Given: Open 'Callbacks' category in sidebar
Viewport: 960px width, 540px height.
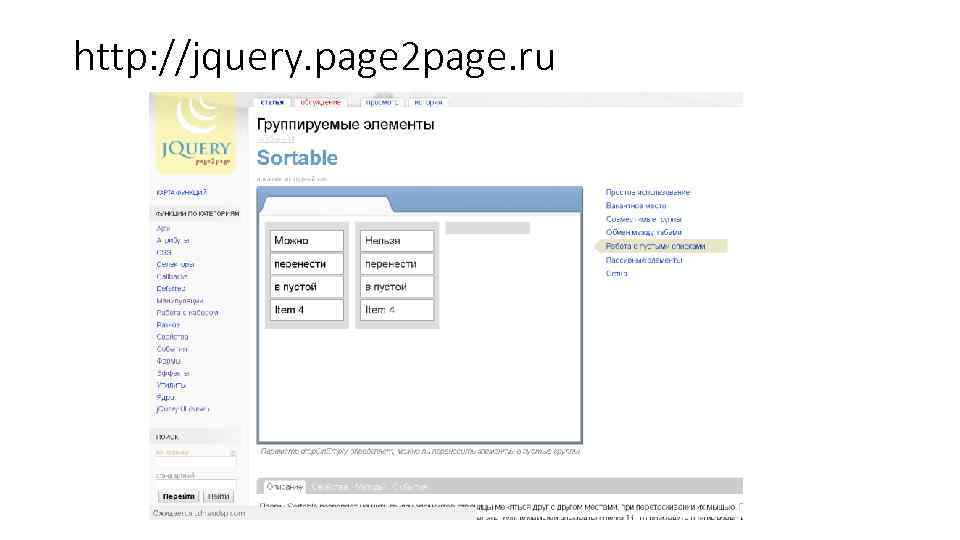Looking at the screenshot, I should pyautogui.click(x=172, y=277).
